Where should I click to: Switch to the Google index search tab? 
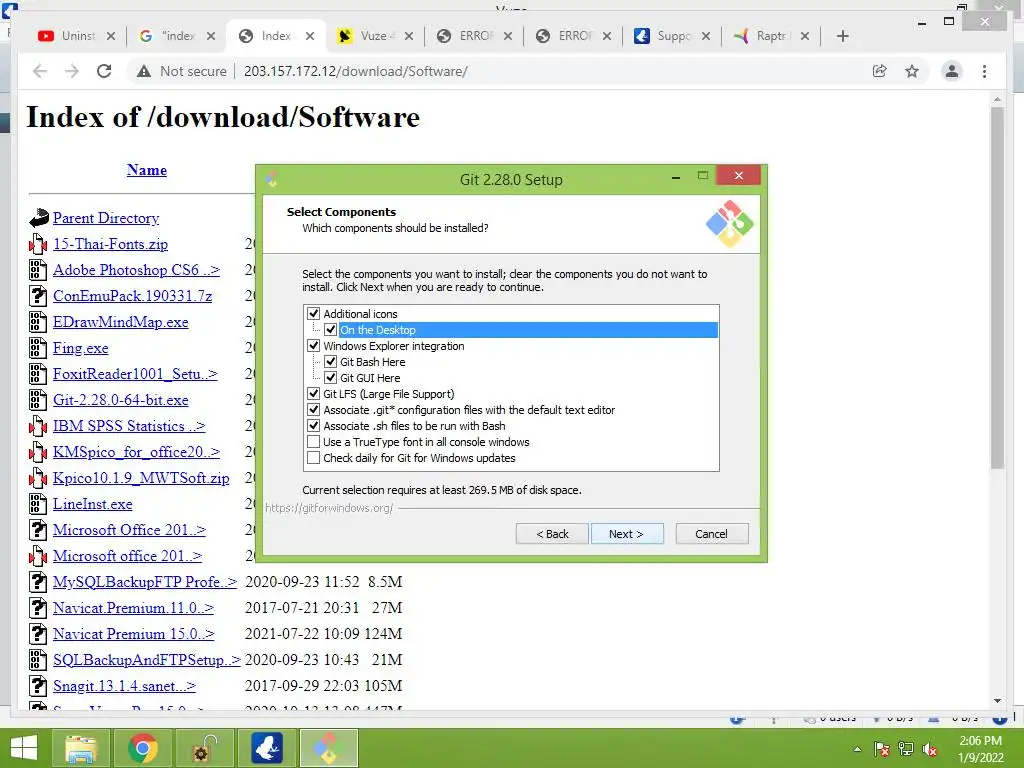click(176, 36)
